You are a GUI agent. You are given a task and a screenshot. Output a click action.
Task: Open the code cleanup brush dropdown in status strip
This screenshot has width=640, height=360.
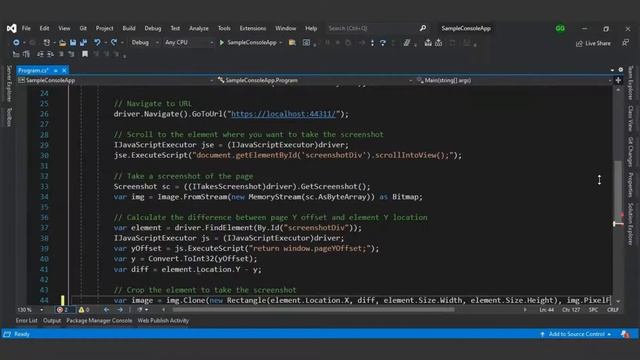pyautogui.click(x=142, y=310)
